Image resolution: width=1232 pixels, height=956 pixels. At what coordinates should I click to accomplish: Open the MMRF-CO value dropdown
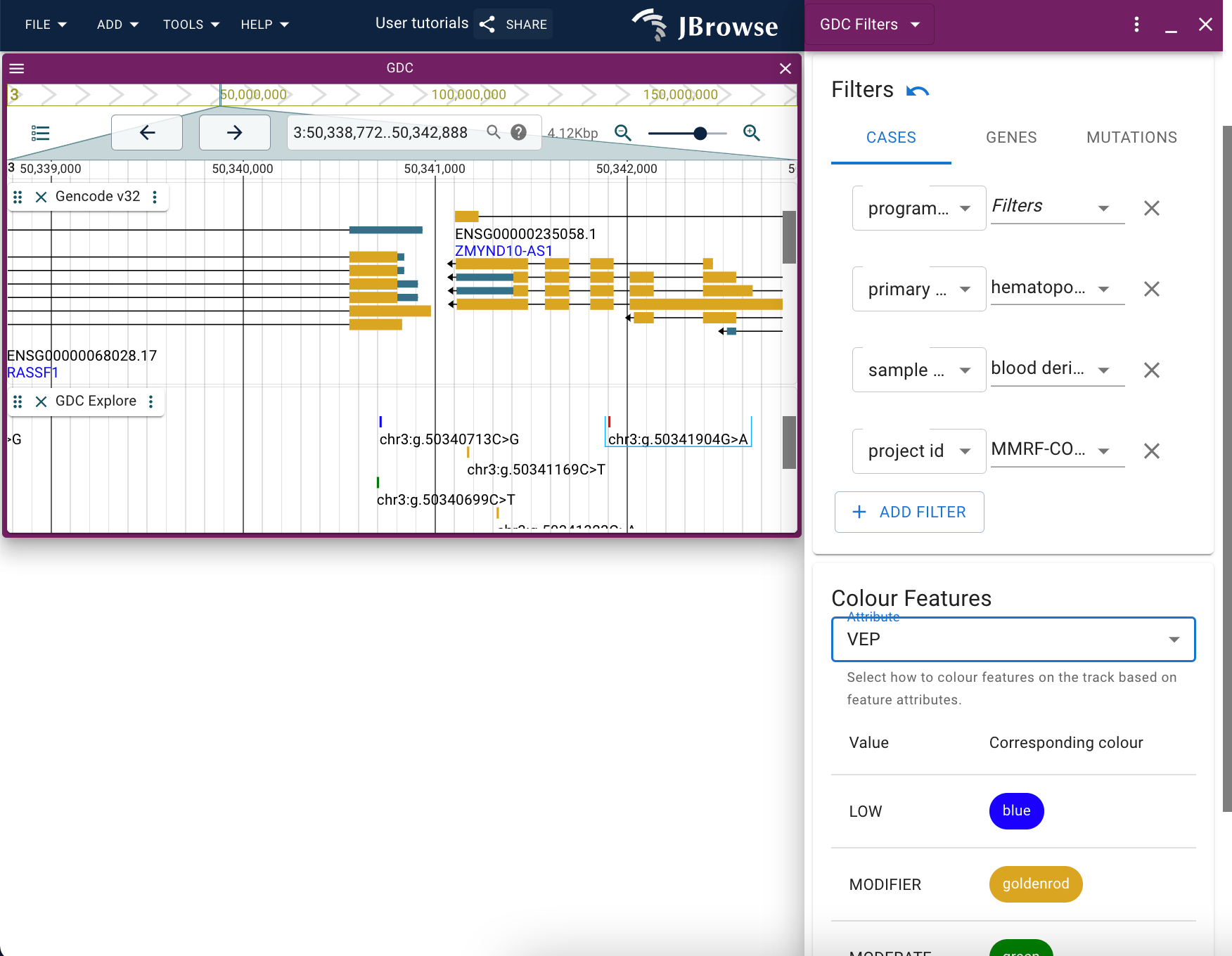[1058, 449]
